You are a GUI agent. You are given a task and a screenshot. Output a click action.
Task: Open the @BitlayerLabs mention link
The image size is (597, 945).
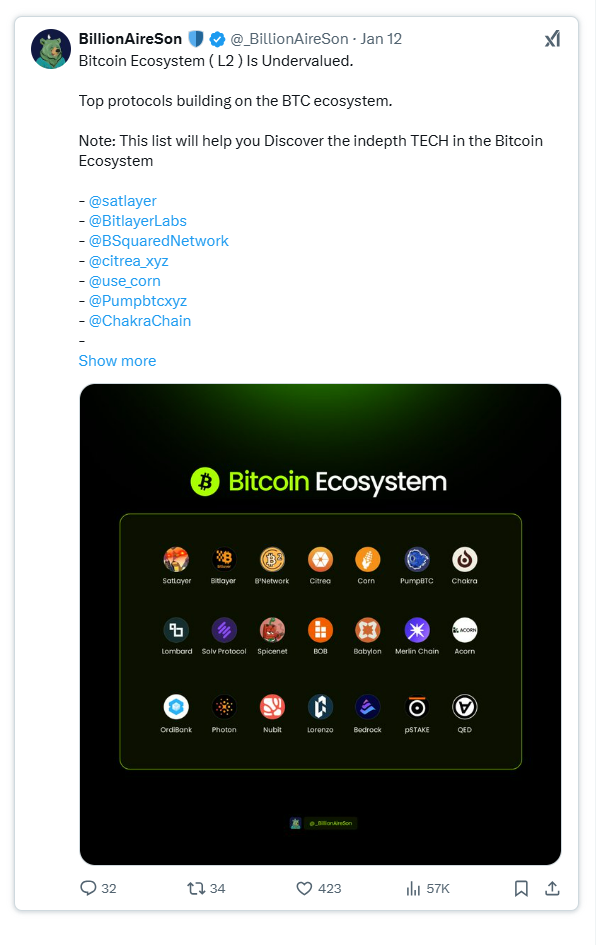tap(138, 221)
